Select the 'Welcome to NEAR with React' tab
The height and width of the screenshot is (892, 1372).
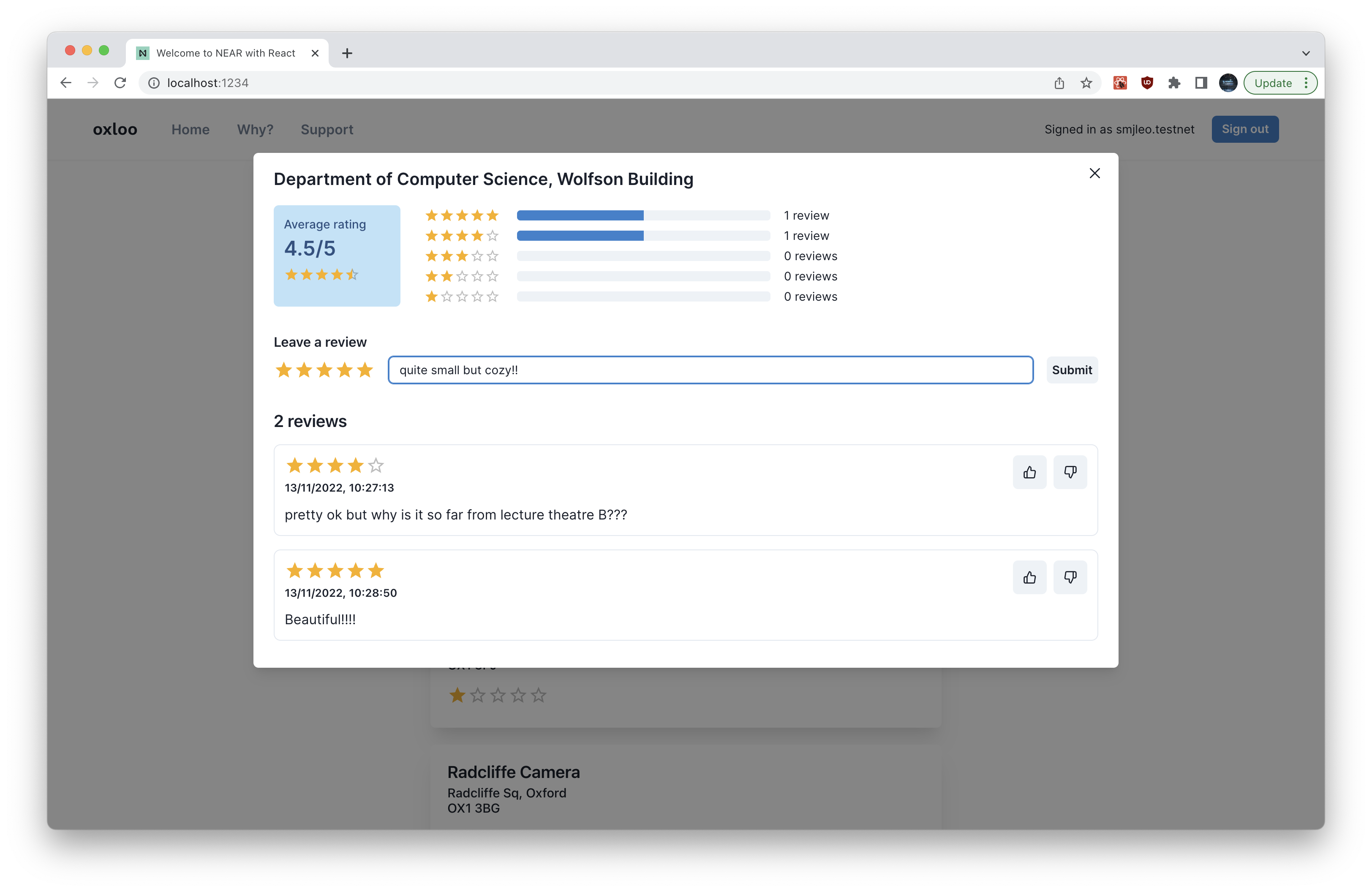[x=226, y=53]
